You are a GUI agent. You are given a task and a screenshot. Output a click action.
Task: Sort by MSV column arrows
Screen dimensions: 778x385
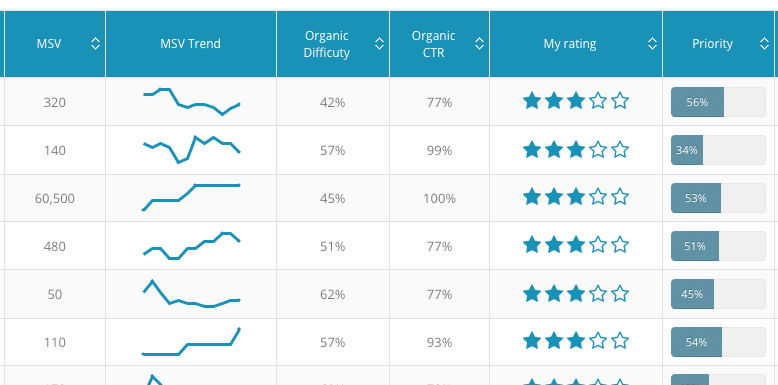tap(96, 44)
